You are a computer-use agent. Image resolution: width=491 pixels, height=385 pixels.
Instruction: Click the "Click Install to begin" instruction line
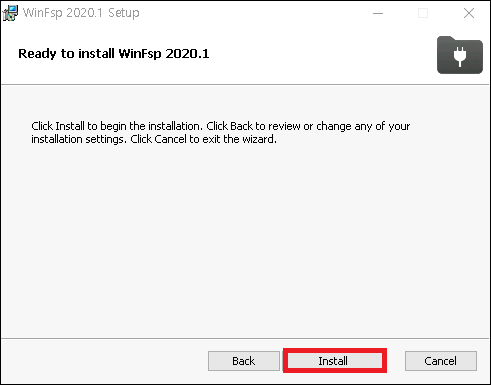point(221,126)
